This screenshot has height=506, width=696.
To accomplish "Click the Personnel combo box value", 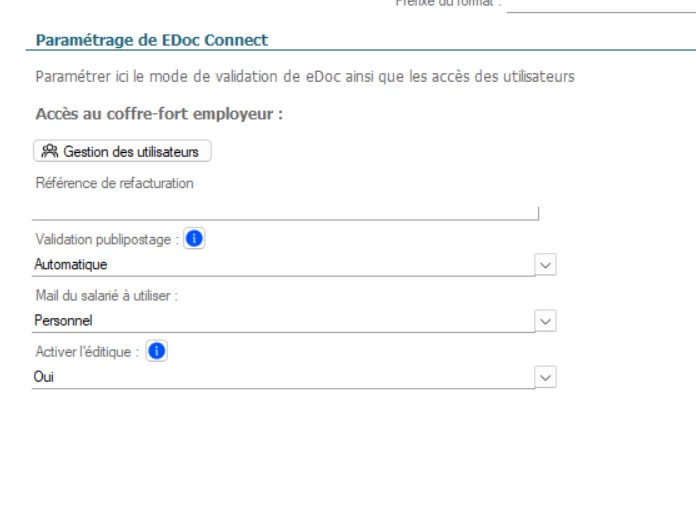I will pos(280,321).
